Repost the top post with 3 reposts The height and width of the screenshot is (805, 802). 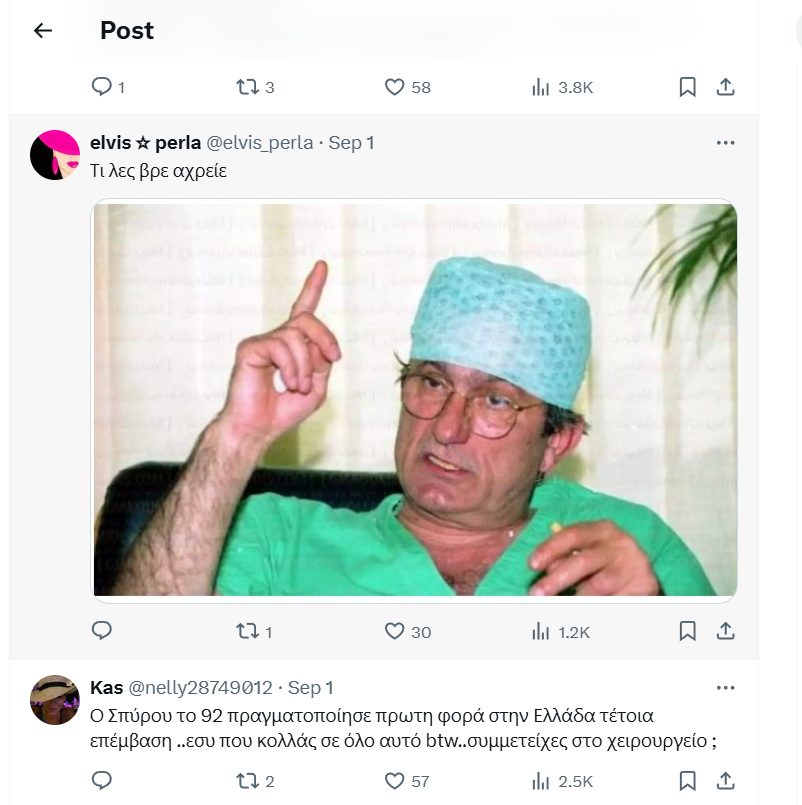[246, 87]
